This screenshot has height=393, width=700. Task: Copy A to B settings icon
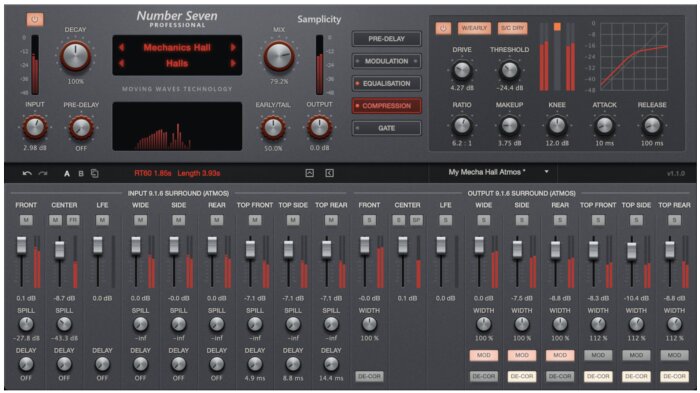pos(95,173)
